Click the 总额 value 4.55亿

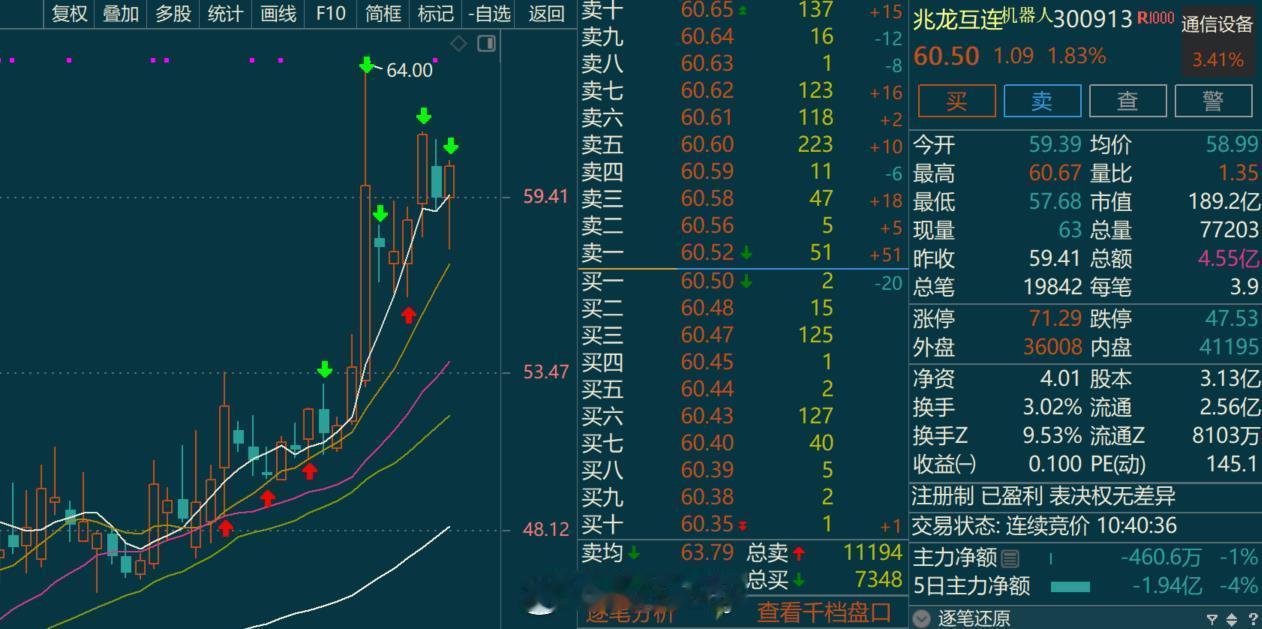coord(1229,259)
